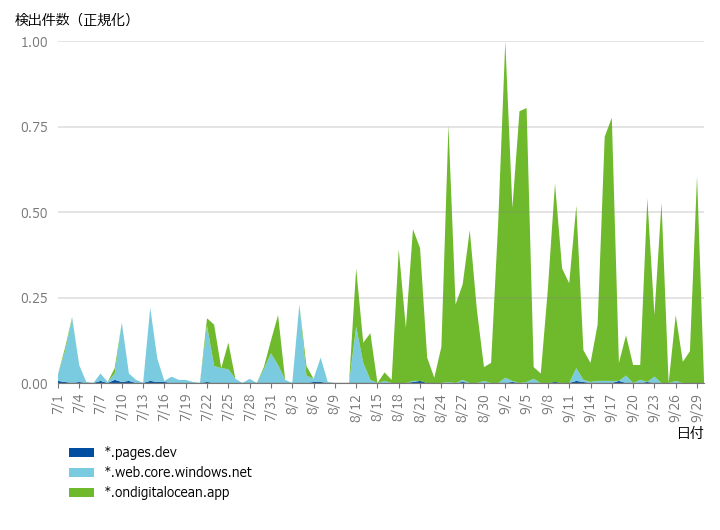The width and height of the screenshot is (720, 530).
Task: Click the 8/6 date label
Action: (x=313, y=404)
